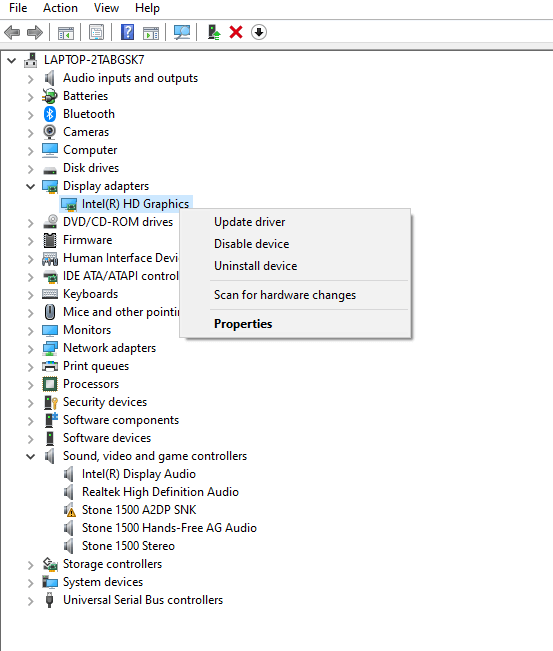553x651 pixels.
Task: Click the Human Interface Devices label
Action: click(x=120, y=258)
